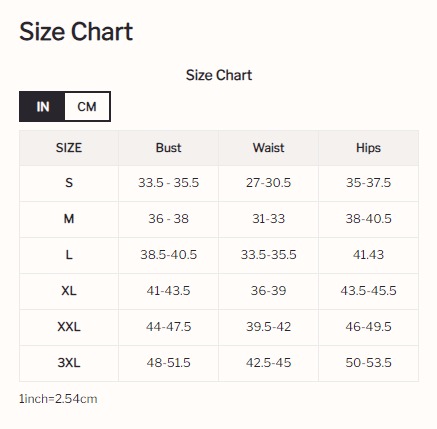Select the M size row label
This screenshot has height=429, width=437.
click(x=69, y=219)
